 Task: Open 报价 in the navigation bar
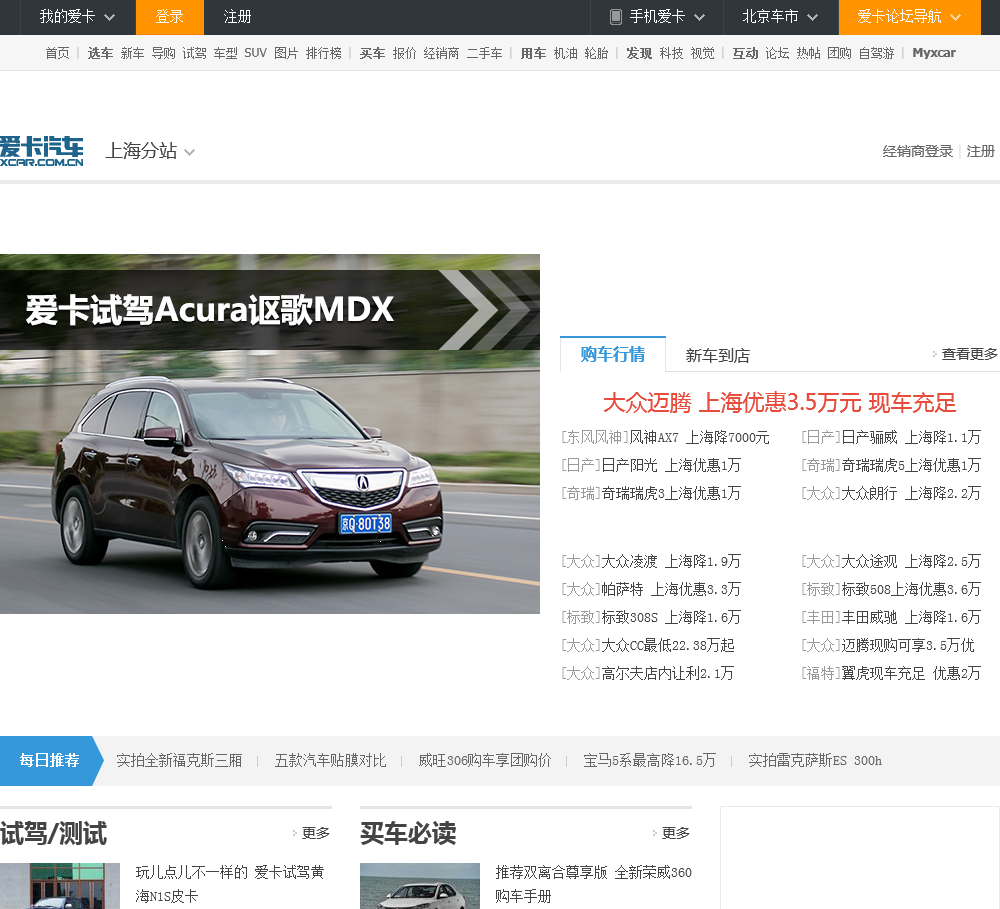(x=404, y=53)
